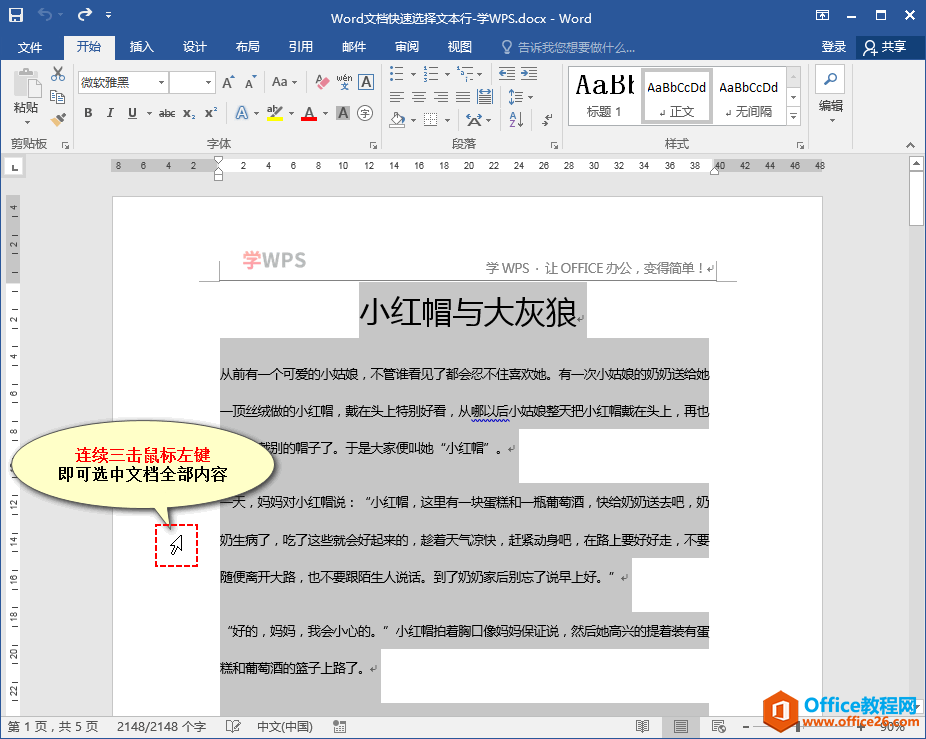
Task: Apply underline to the selection
Action: click(x=131, y=110)
